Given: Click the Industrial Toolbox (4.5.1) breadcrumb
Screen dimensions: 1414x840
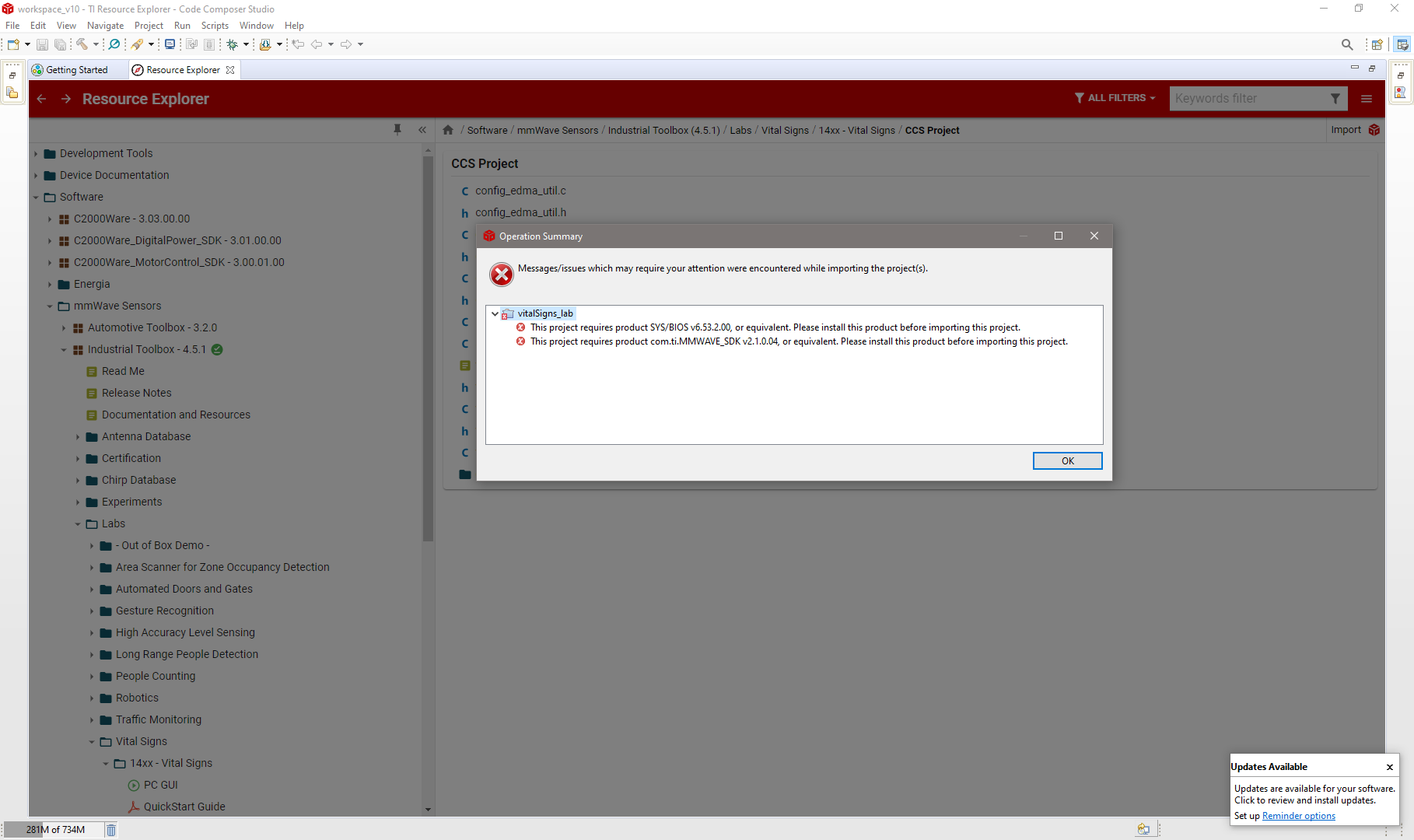Looking at the screenshot, I should [x=663, y=131].
